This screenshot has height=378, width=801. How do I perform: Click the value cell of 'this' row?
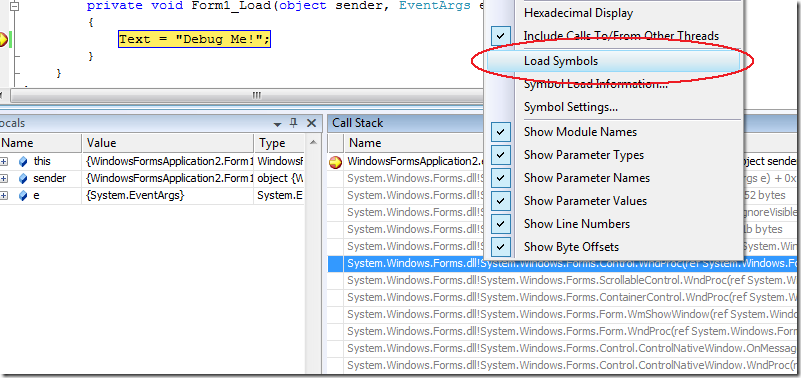(x=168, y=161)
